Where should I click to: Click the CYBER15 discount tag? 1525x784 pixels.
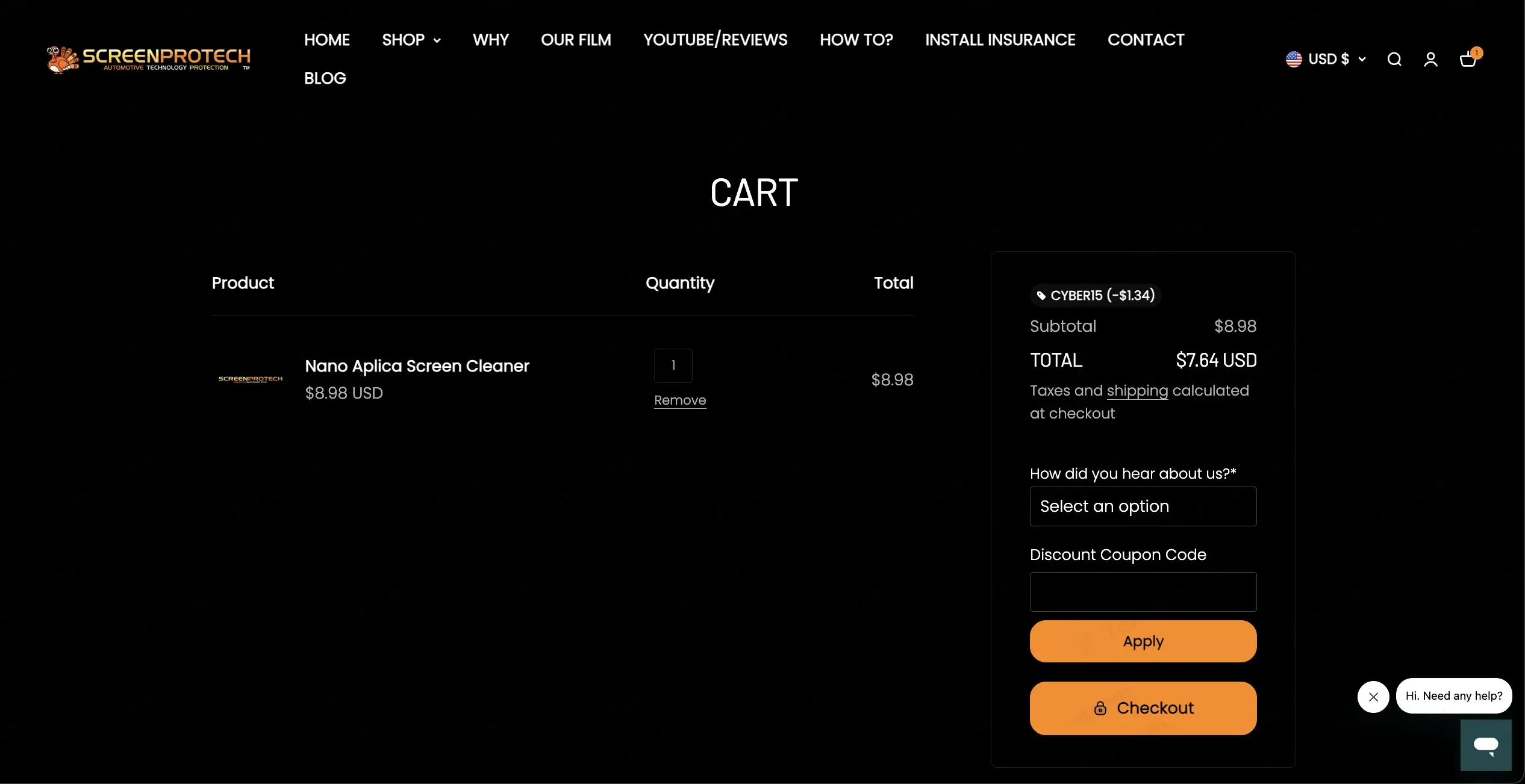(1095, 295)
